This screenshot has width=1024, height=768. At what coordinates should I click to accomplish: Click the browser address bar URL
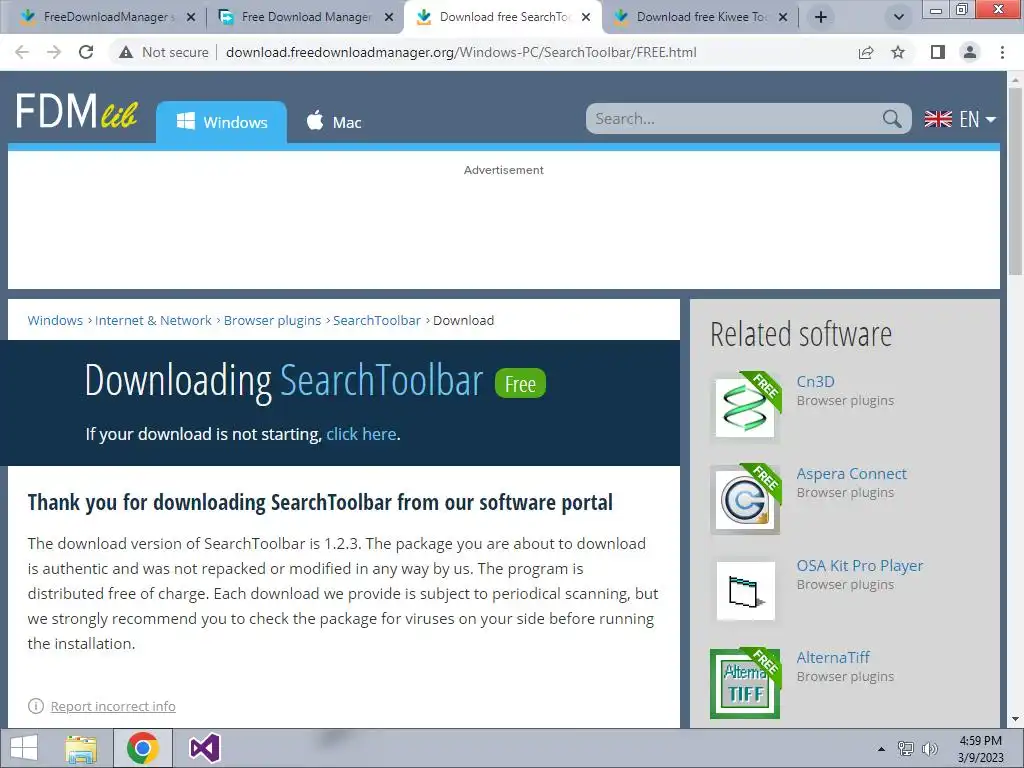461,52
